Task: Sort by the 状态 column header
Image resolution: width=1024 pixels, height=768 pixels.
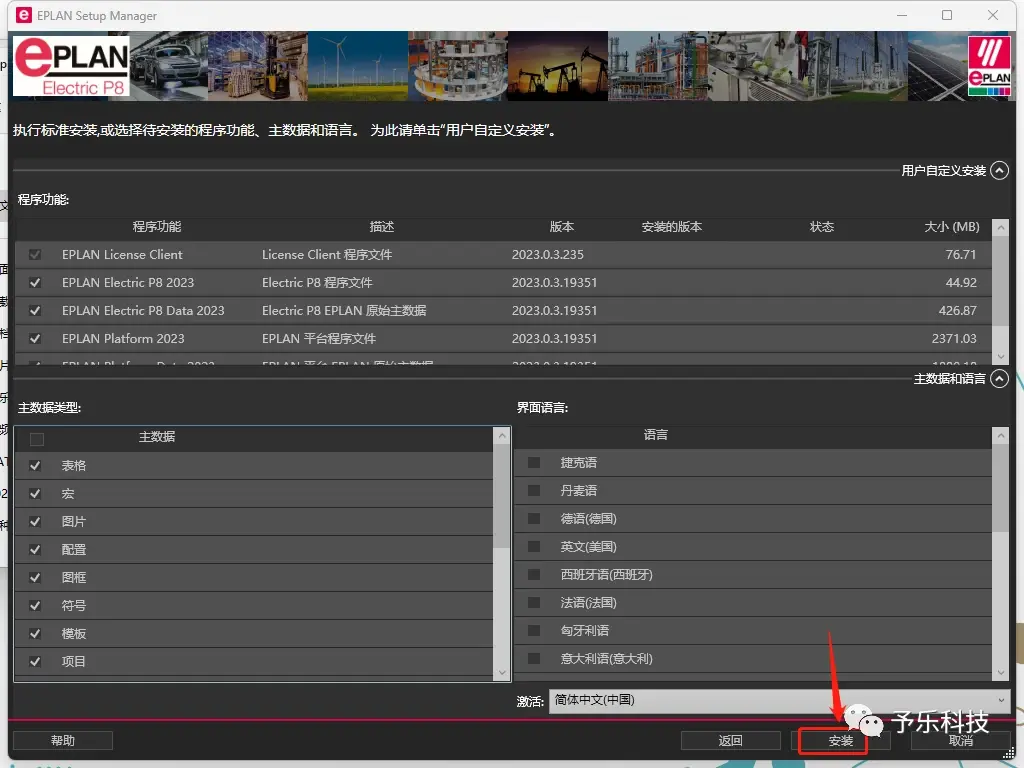Action: coord(822,227)
